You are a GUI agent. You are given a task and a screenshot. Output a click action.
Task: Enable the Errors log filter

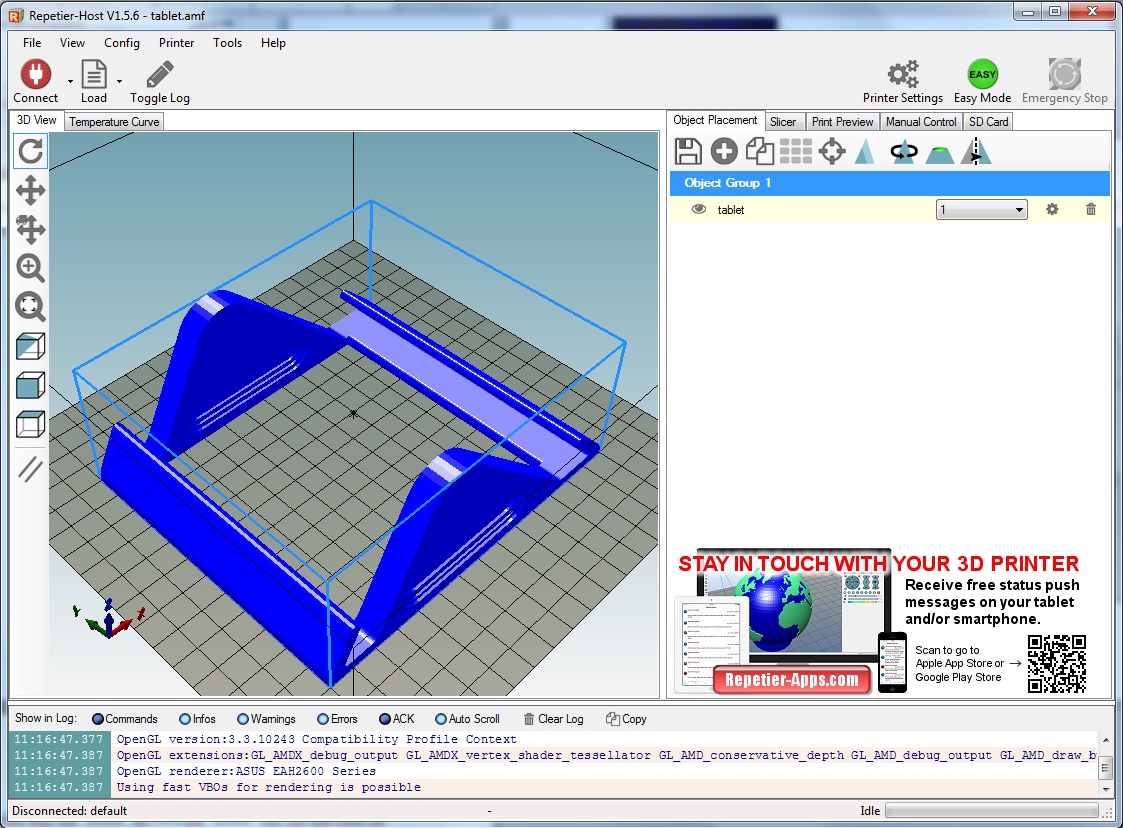coord(323,719)
